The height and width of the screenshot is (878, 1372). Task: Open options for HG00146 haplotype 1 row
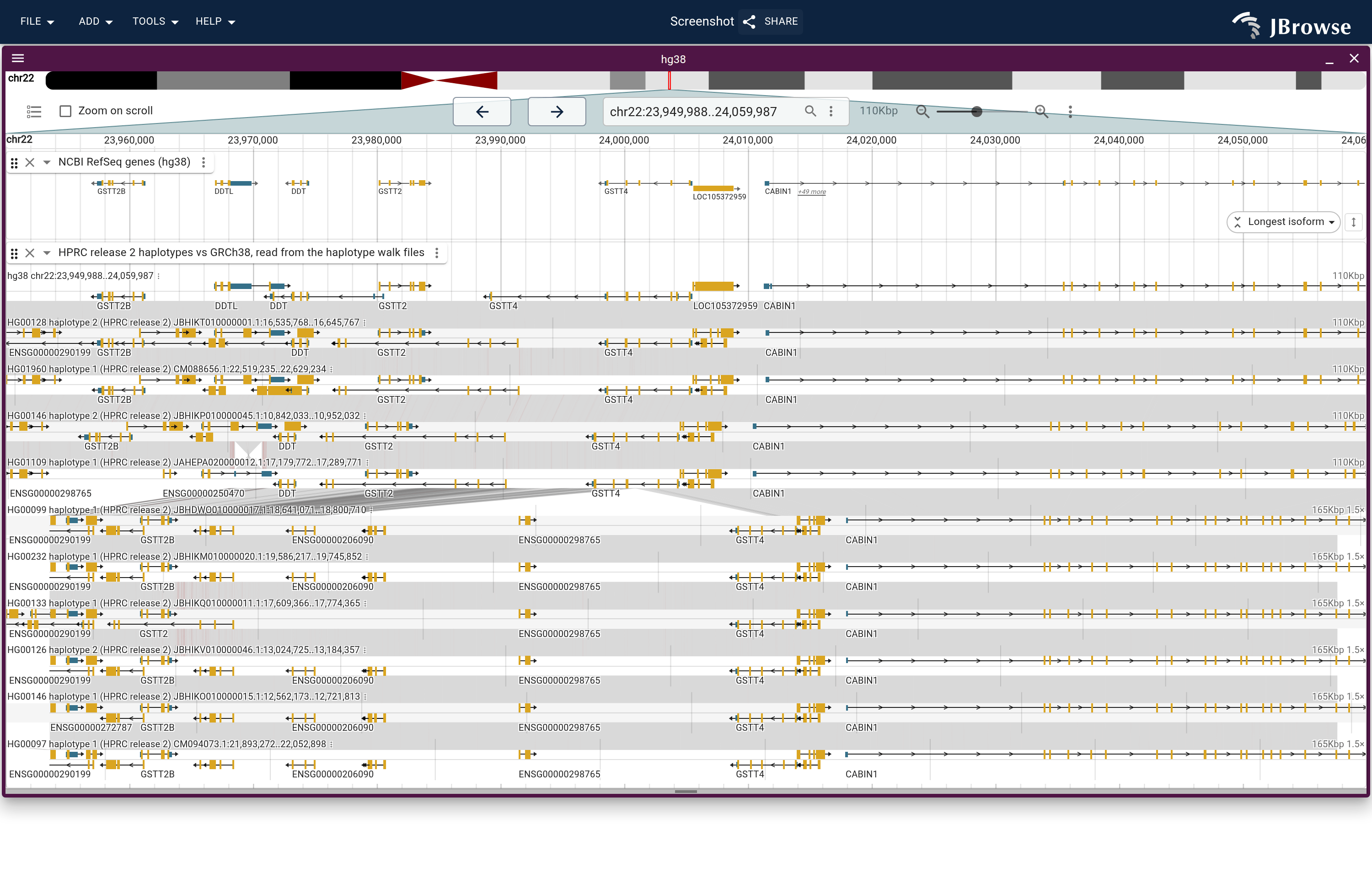[365, 697]
